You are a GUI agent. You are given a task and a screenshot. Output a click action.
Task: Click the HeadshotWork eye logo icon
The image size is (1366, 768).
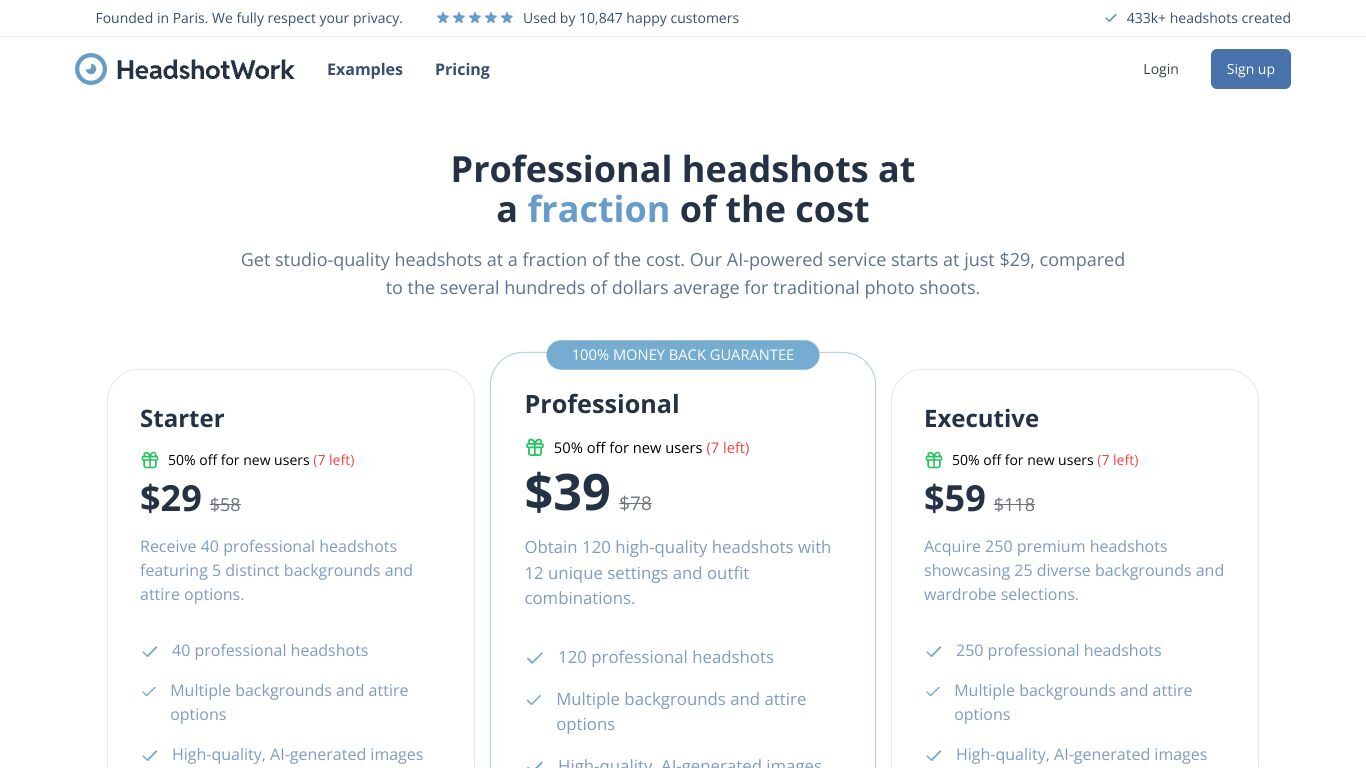91,69
